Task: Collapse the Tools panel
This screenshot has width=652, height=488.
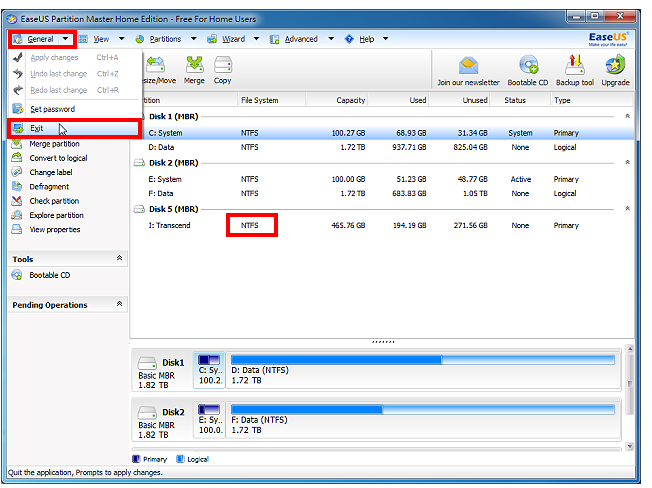Action: [x=119, y=258]
